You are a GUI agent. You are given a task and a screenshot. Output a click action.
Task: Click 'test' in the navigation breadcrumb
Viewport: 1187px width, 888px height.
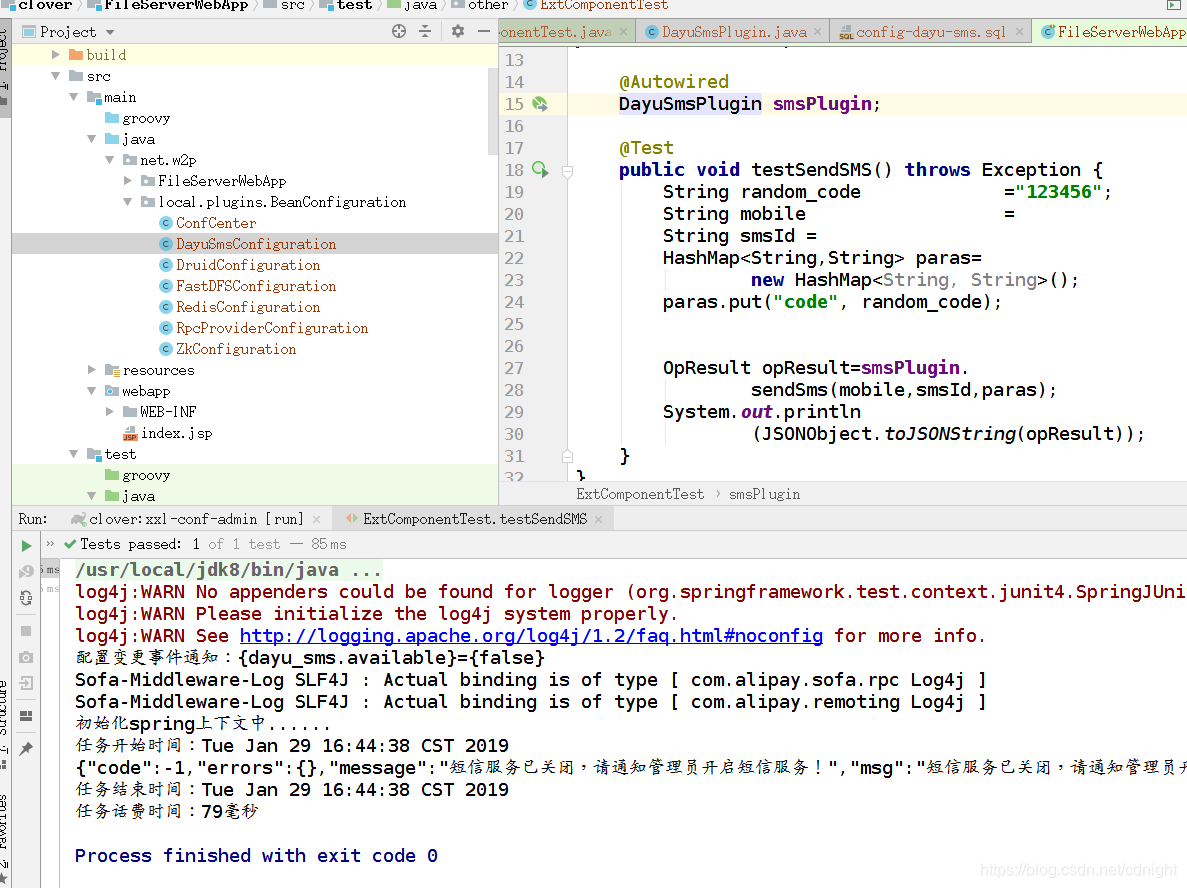(354, 5)
